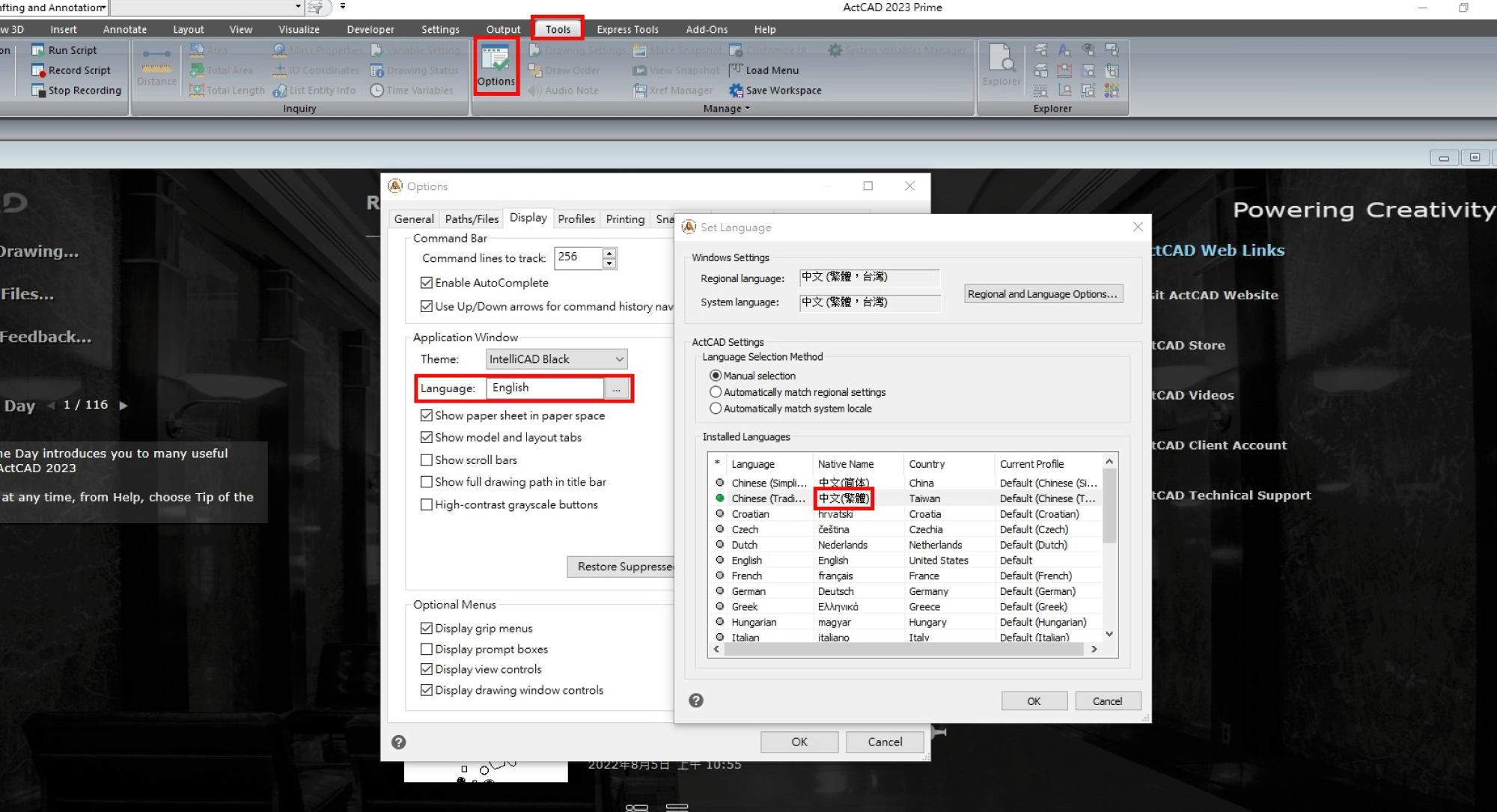This screenshot has height=812, width=1497.
Task: Click Stop Recording icon
Action: pos(38,91)
